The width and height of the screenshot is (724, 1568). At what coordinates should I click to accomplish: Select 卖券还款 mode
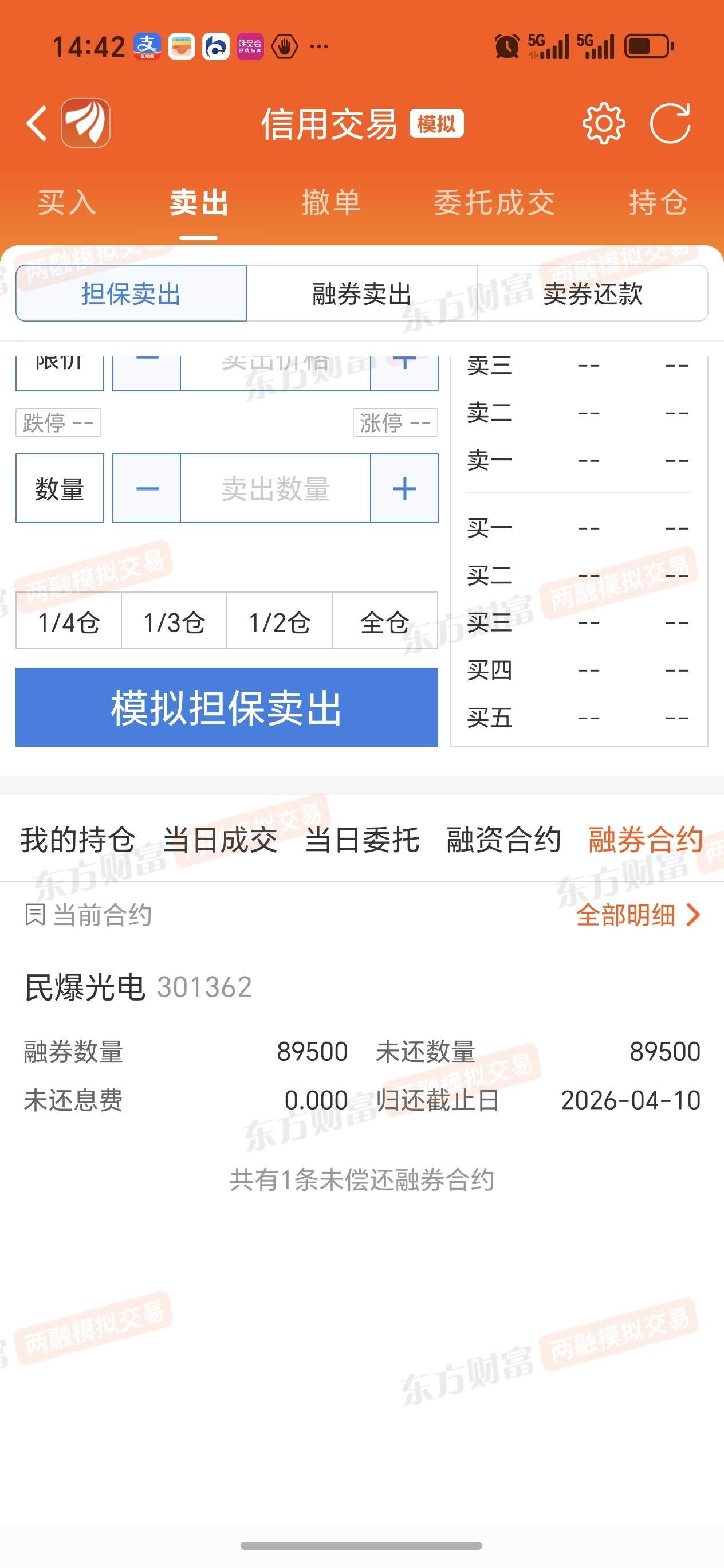click(593, 293)
